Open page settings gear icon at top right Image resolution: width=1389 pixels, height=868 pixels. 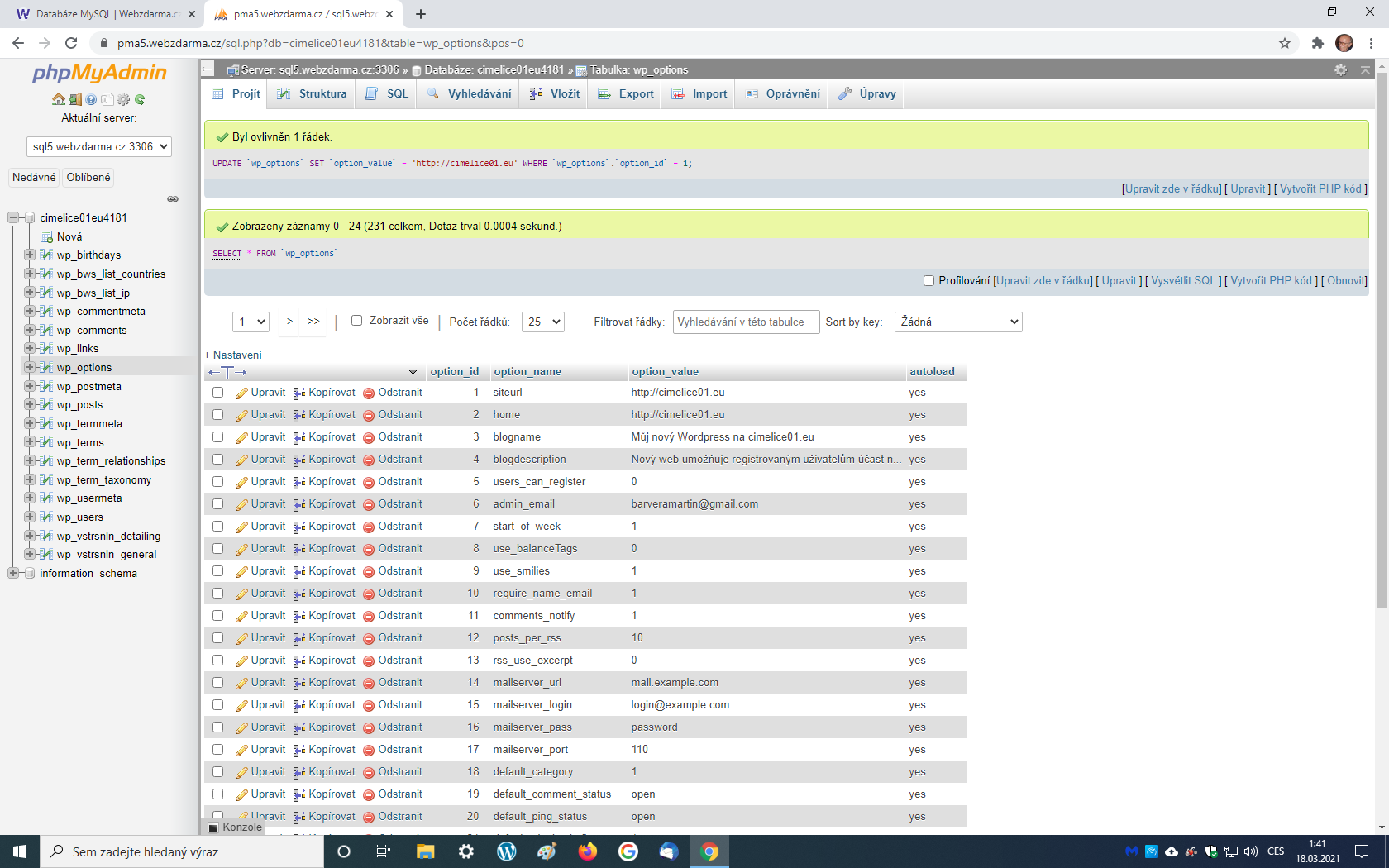coord(1340,70)
